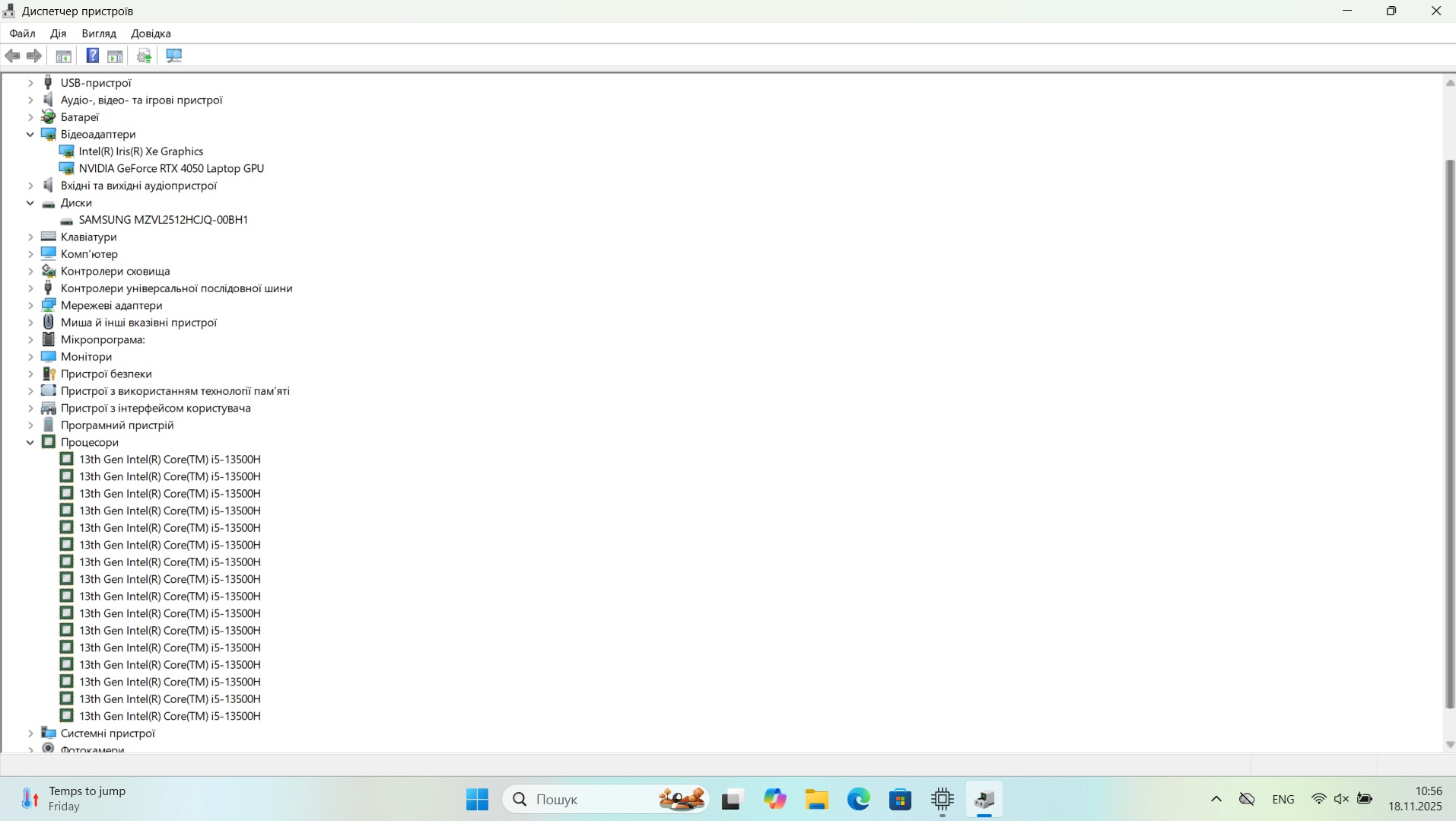Click the show/hide action pane icon

coord(115,56)
